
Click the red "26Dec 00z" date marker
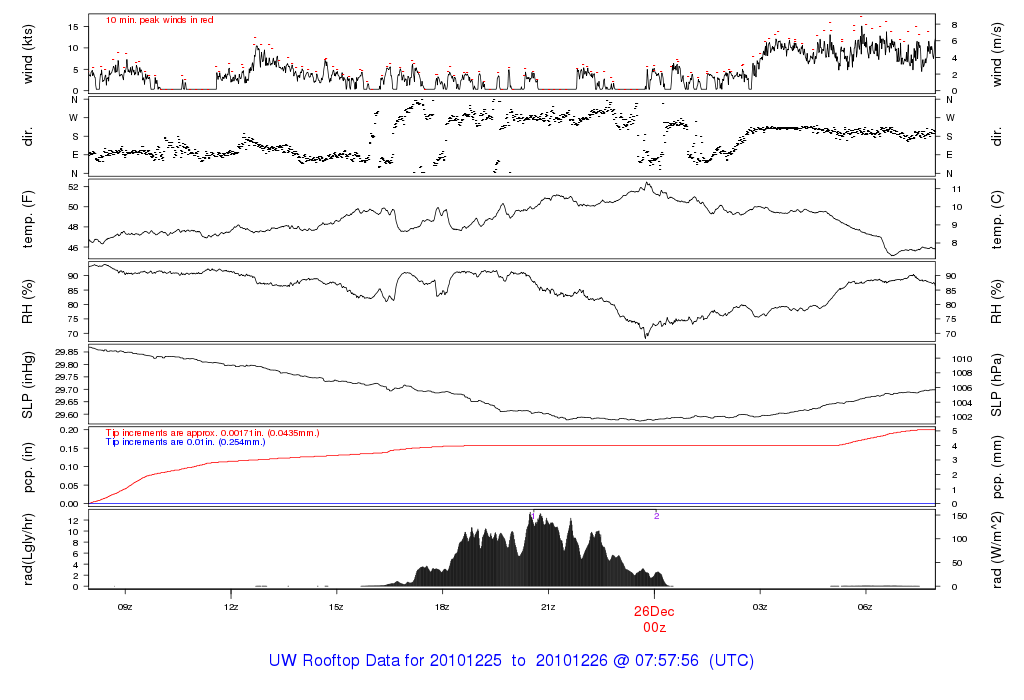click(653, 617)
